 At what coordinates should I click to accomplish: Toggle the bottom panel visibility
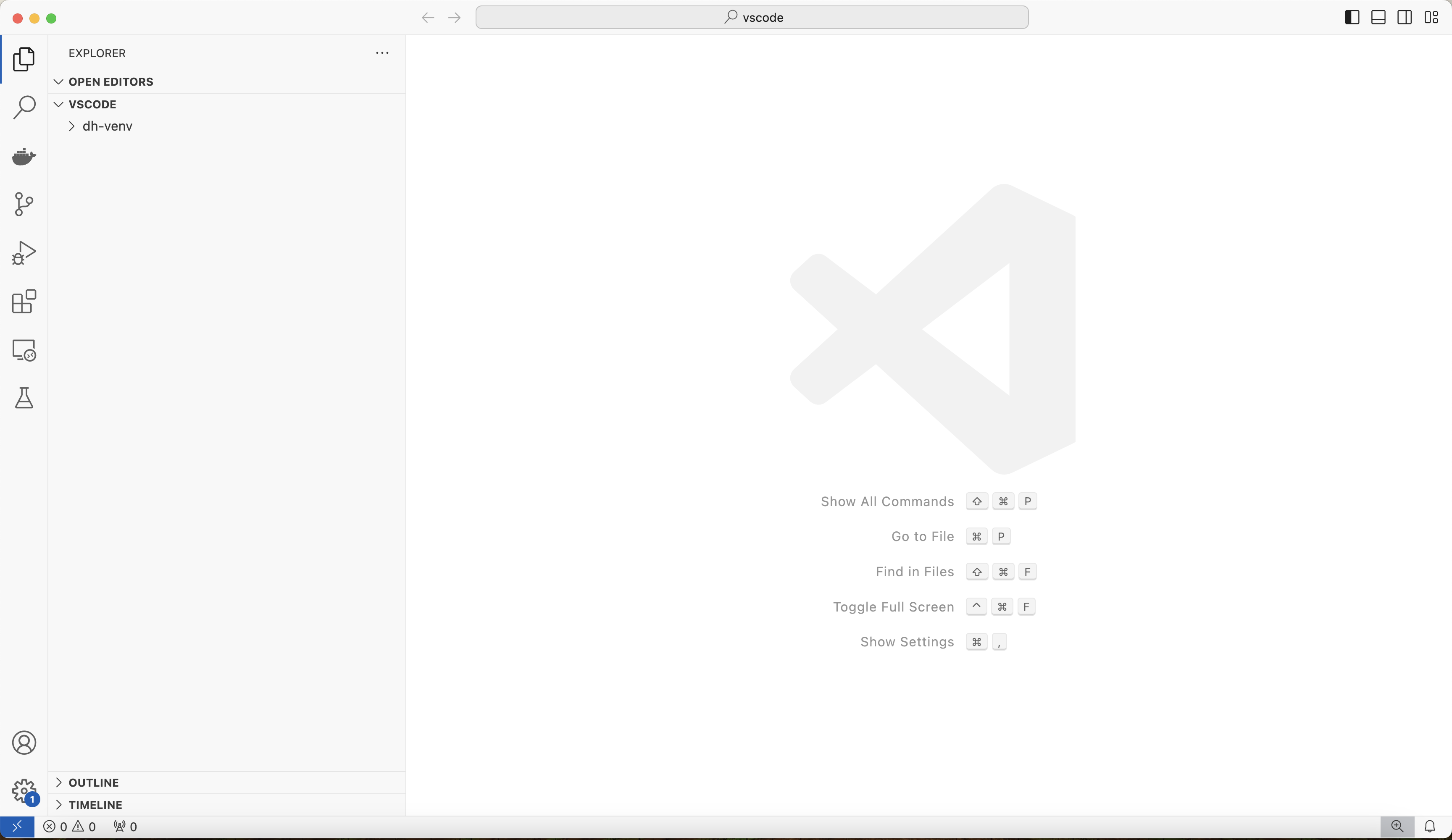click(x=1378, y=17)
